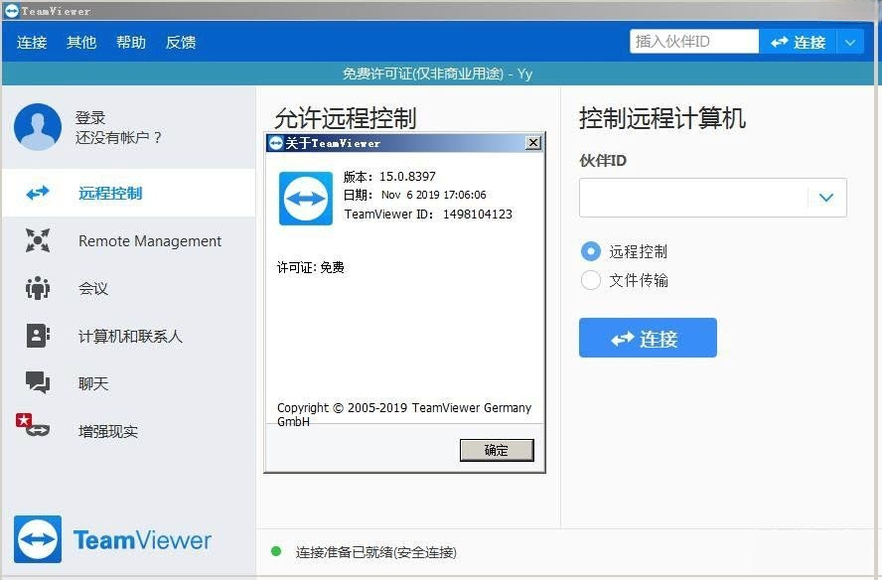This screenshot has width=882, height=580.
Task: Click the TeamViewer logo at bottom-left
Action: [112, 539]
